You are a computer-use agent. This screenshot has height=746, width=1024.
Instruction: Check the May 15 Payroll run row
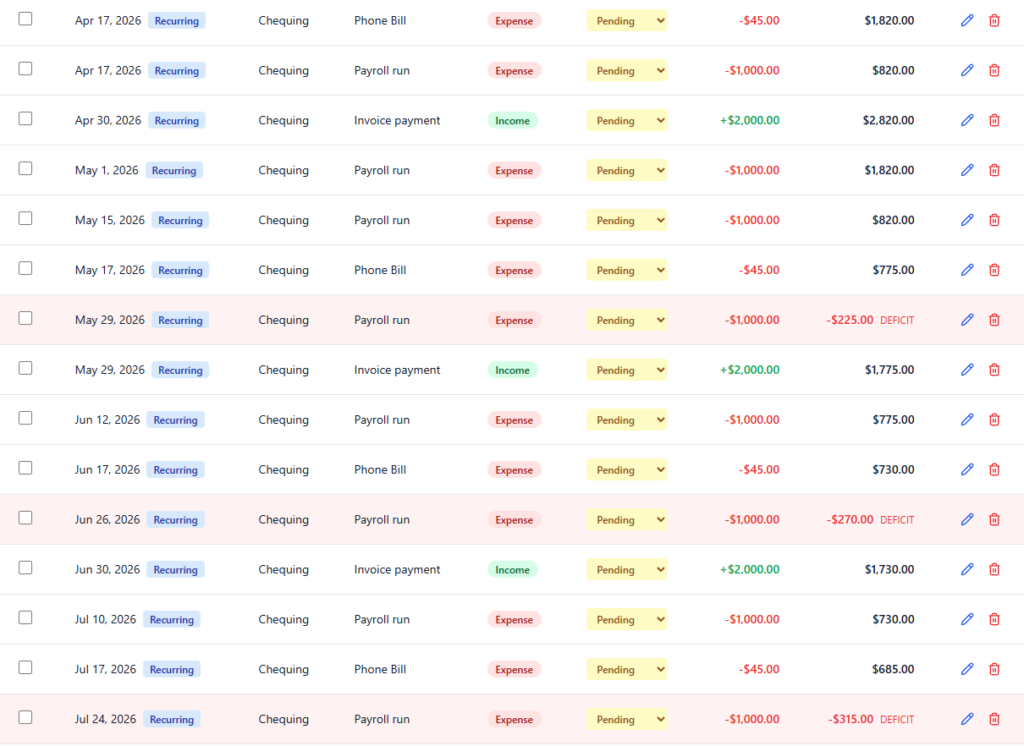[26, 219]
